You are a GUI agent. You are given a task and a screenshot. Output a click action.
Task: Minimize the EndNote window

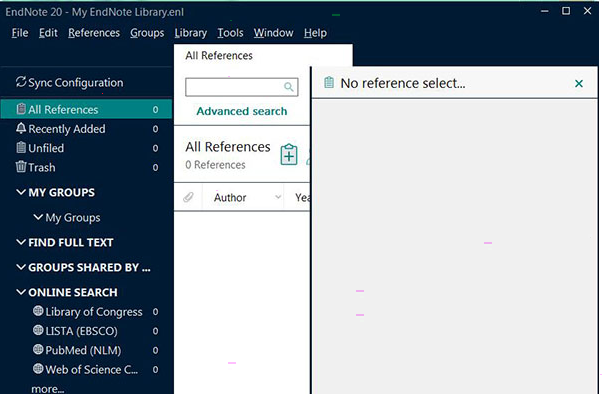pos(544,12)
